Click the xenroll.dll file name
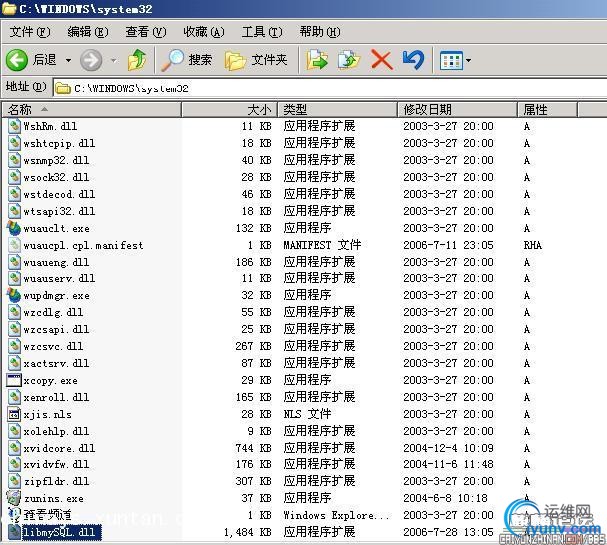 pyautogui.click(x=56, y=397)
